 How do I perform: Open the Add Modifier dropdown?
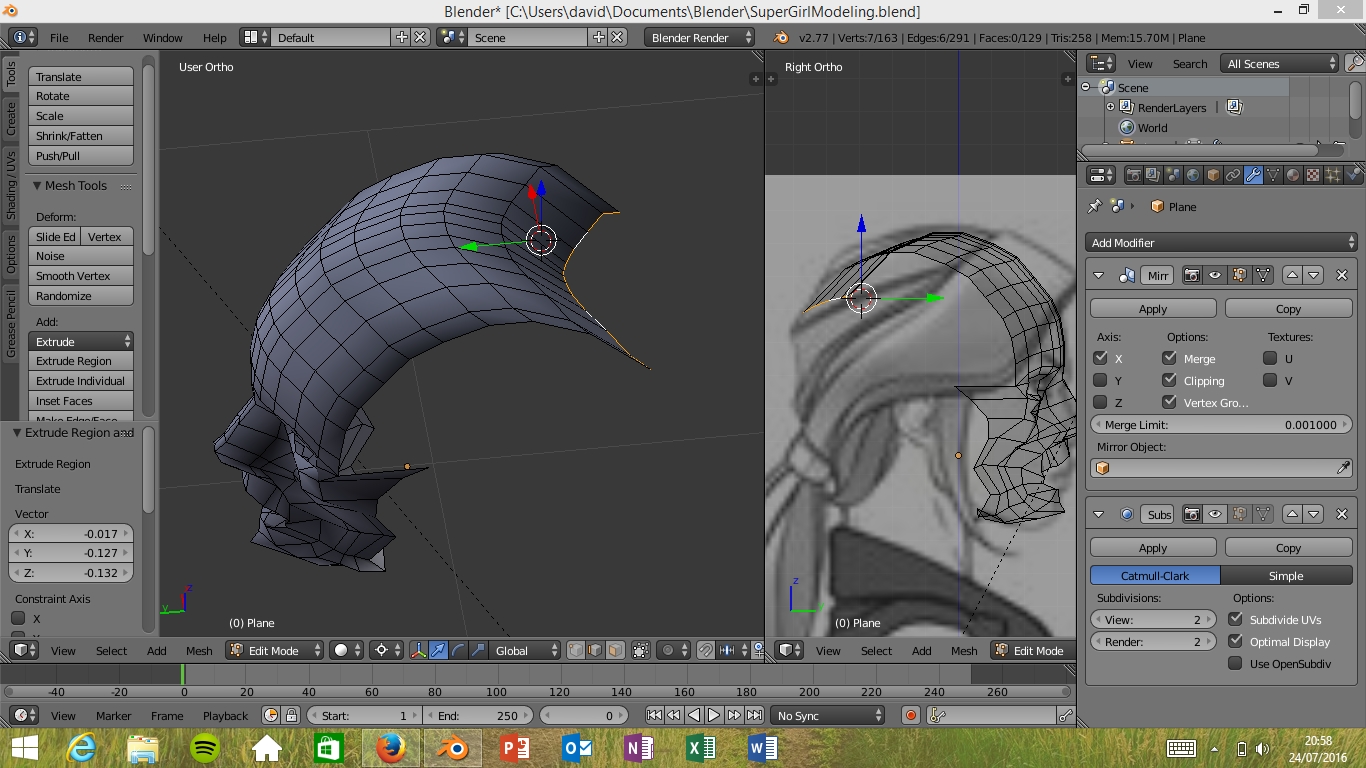coord(1220,243)
